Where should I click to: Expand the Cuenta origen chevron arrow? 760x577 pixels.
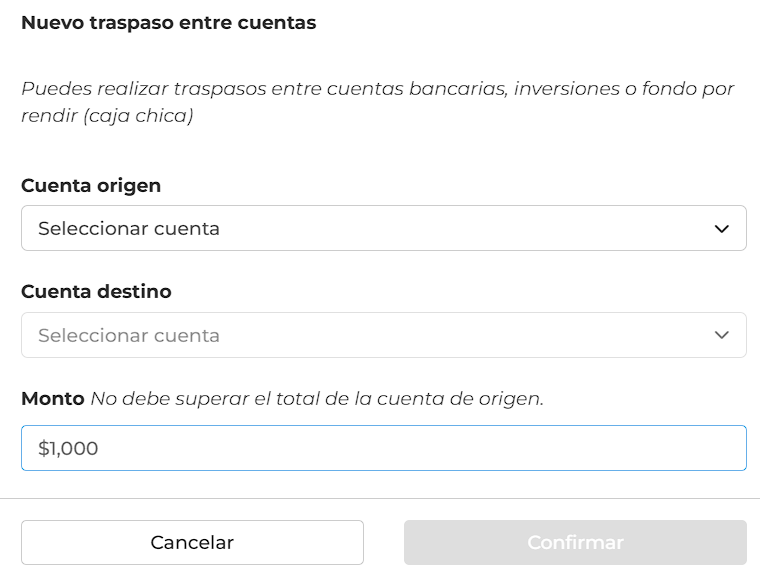click(x=722, y=228)
